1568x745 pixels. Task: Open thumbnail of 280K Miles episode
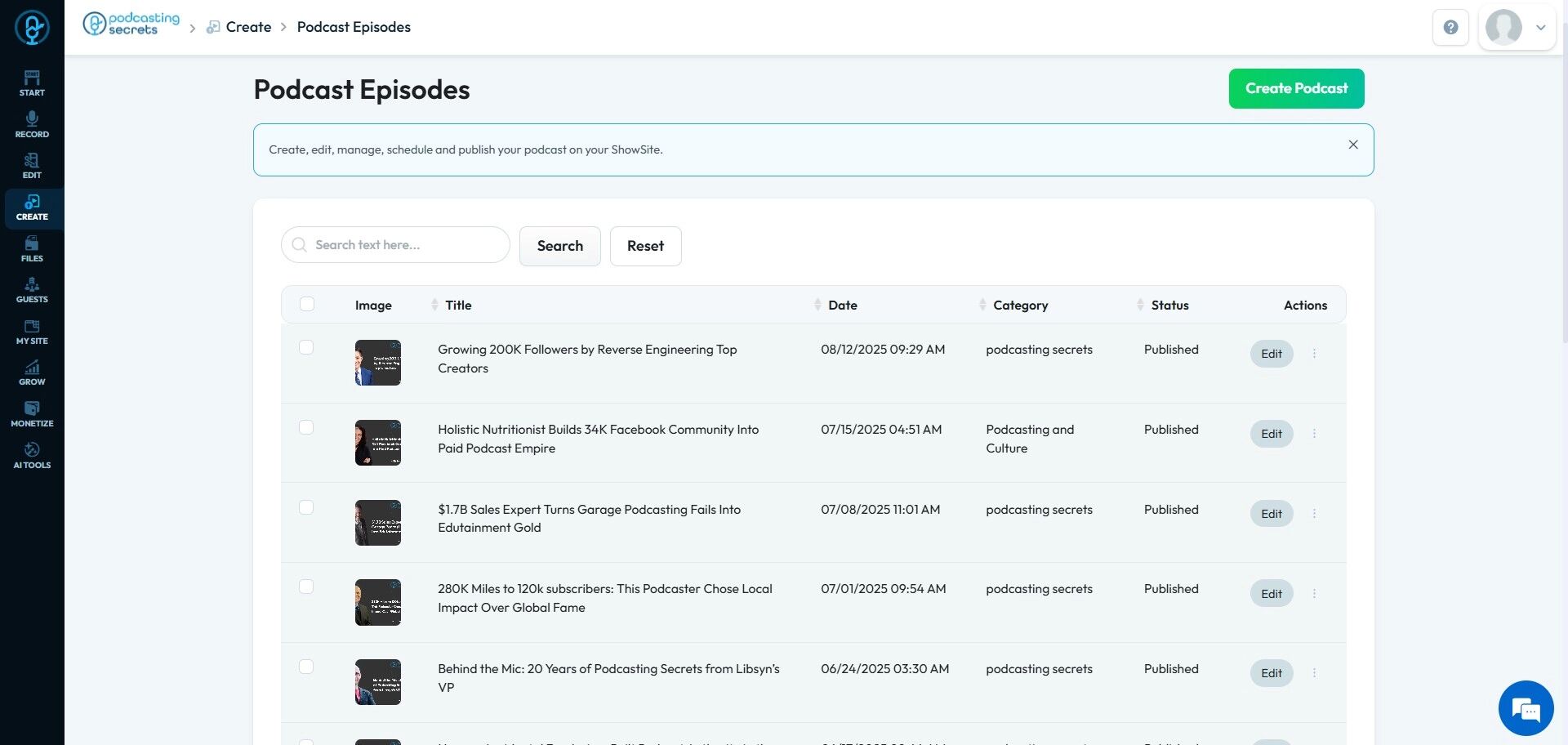click(378, 602)
